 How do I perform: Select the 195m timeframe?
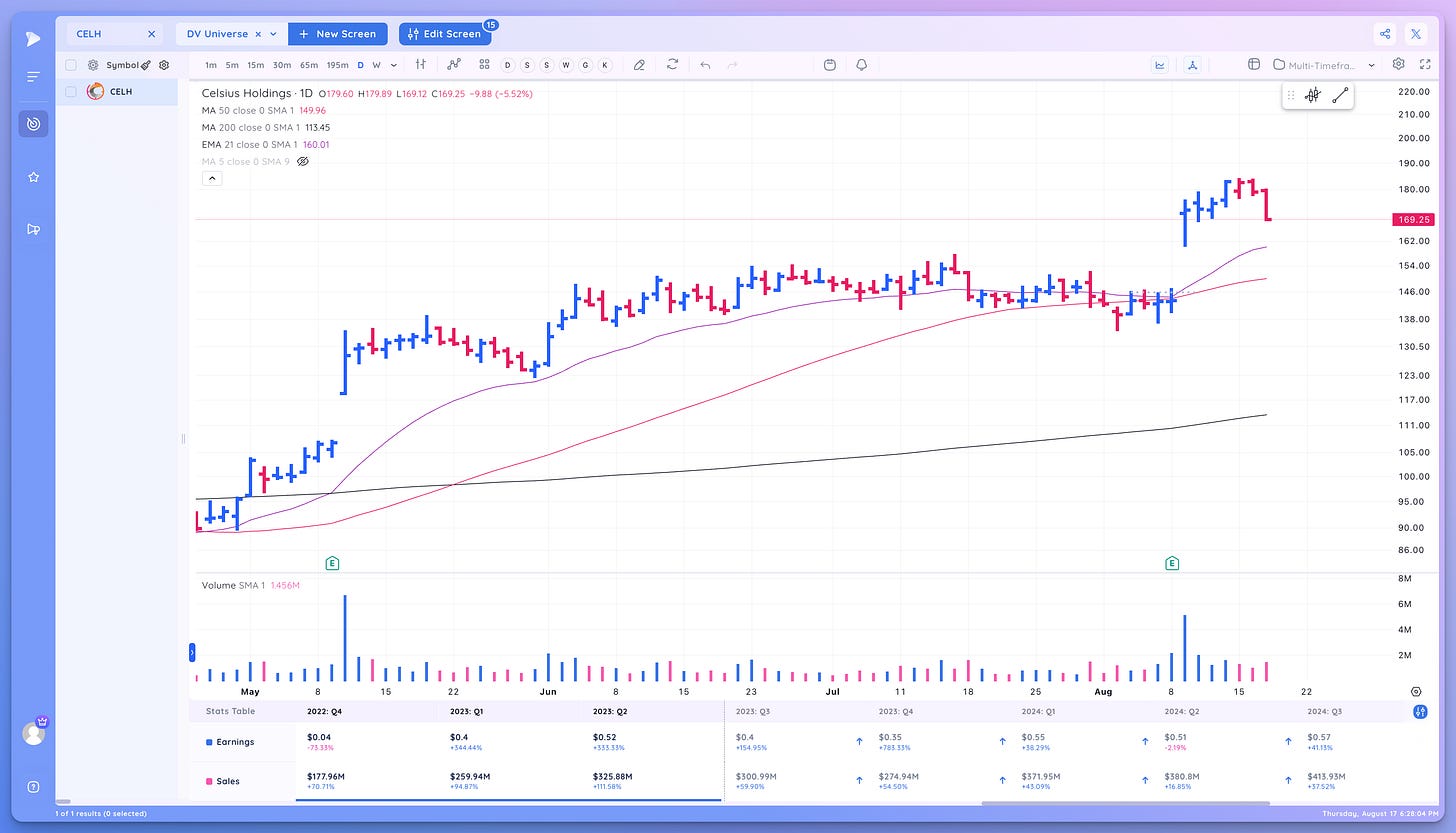click(338, 65)
